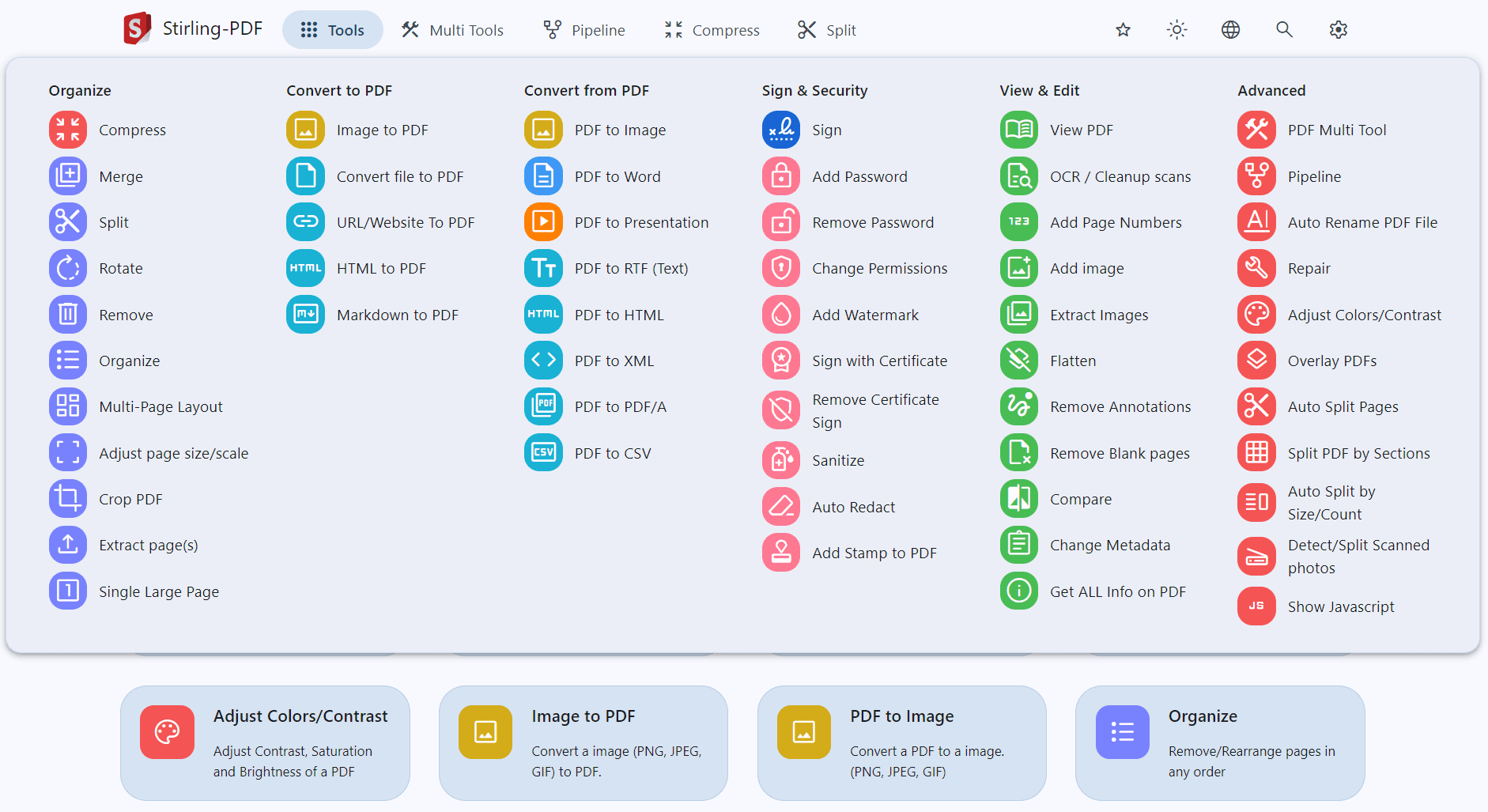This screenshot has width=1488, height=812.
Task: Select the Sanitize tool
Action: [x=838, y=459]
